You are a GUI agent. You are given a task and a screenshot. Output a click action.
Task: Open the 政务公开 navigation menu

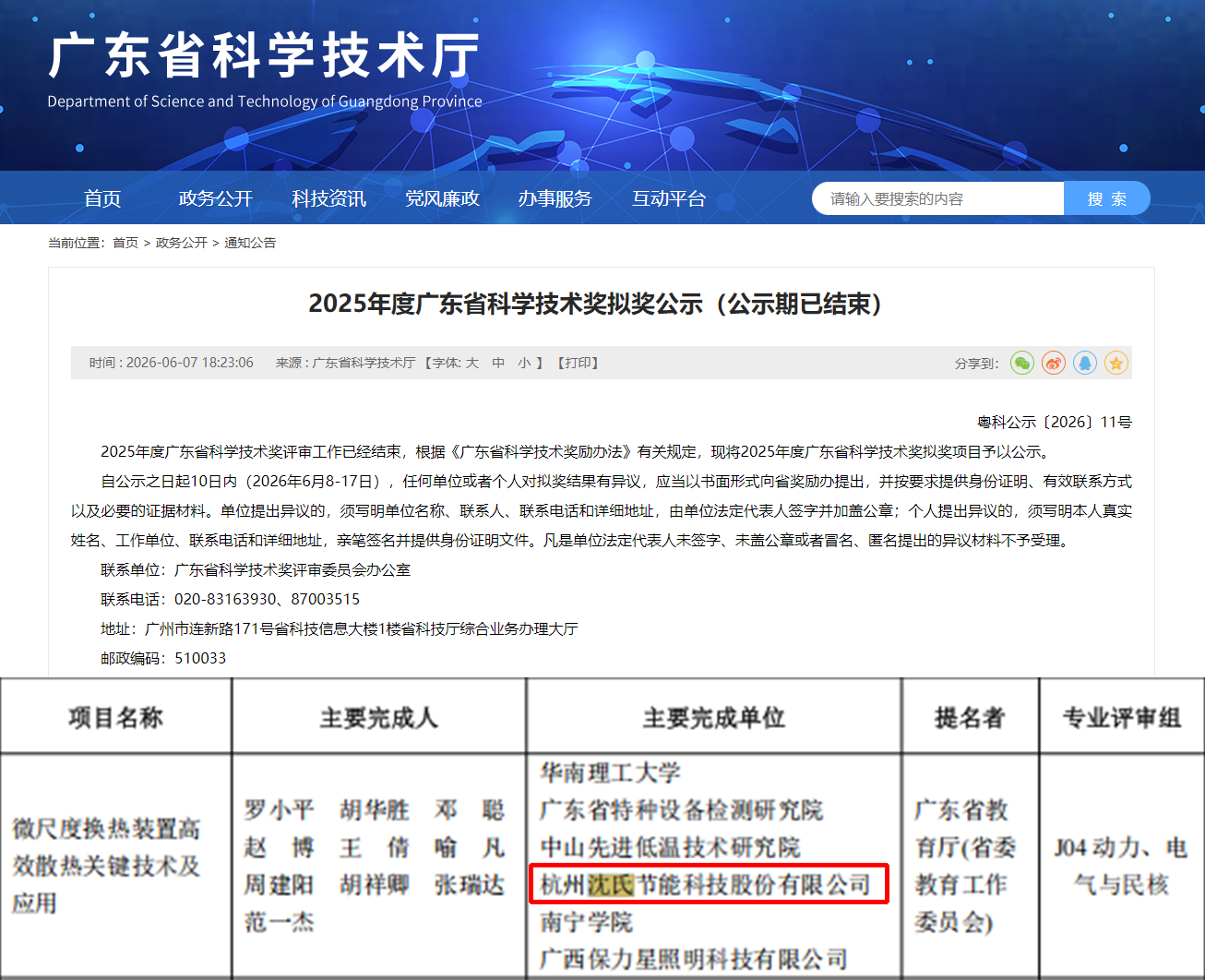click(216, 198)
